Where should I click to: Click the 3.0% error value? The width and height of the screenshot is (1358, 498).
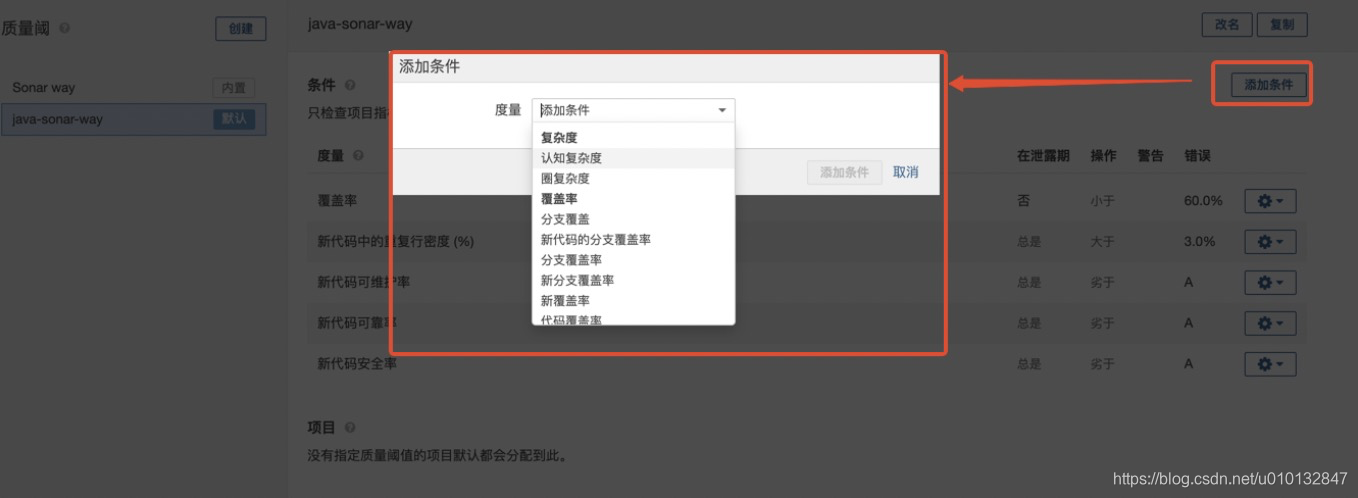pos(1200,242)
